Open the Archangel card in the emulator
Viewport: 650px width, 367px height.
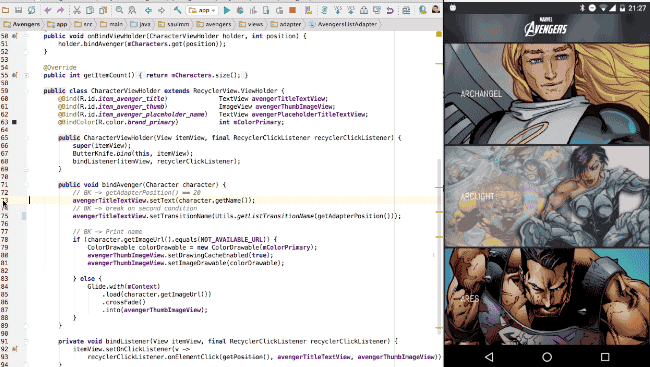point(547,94)
